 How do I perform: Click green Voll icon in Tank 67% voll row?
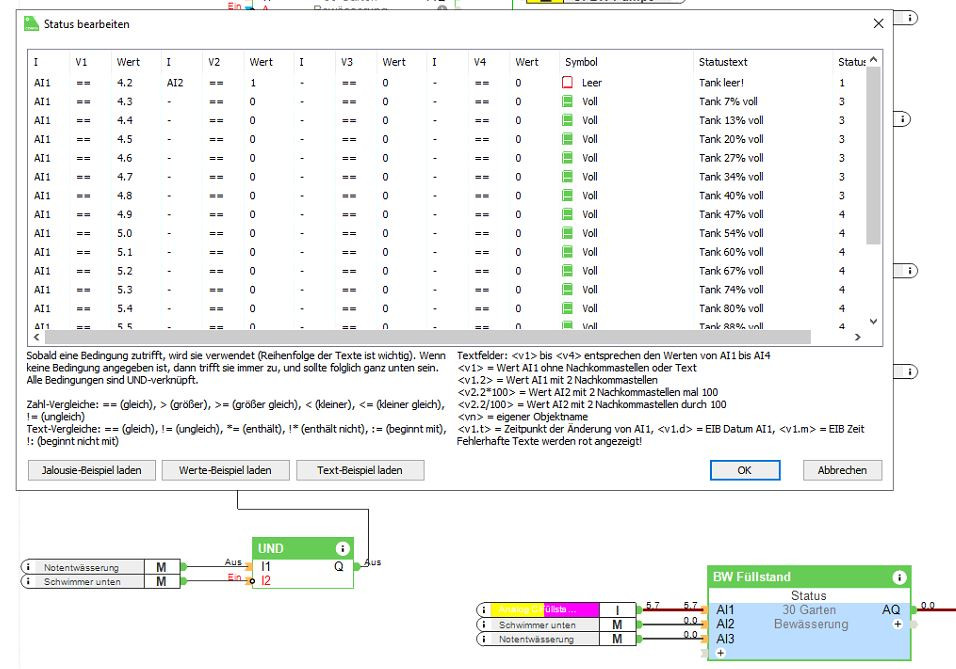[x=567, y=271]
